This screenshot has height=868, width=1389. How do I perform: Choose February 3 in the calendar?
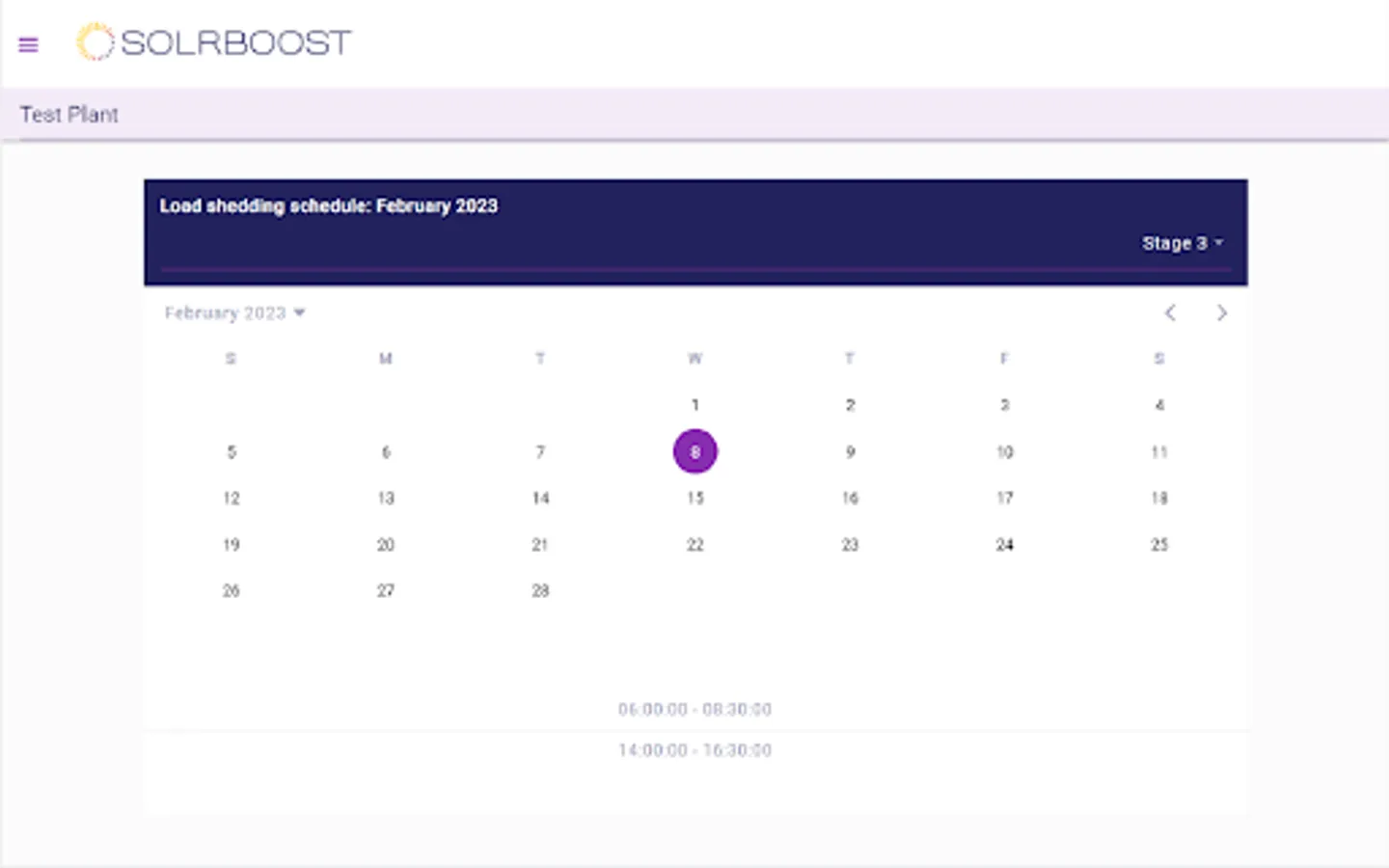[1004, 405]
